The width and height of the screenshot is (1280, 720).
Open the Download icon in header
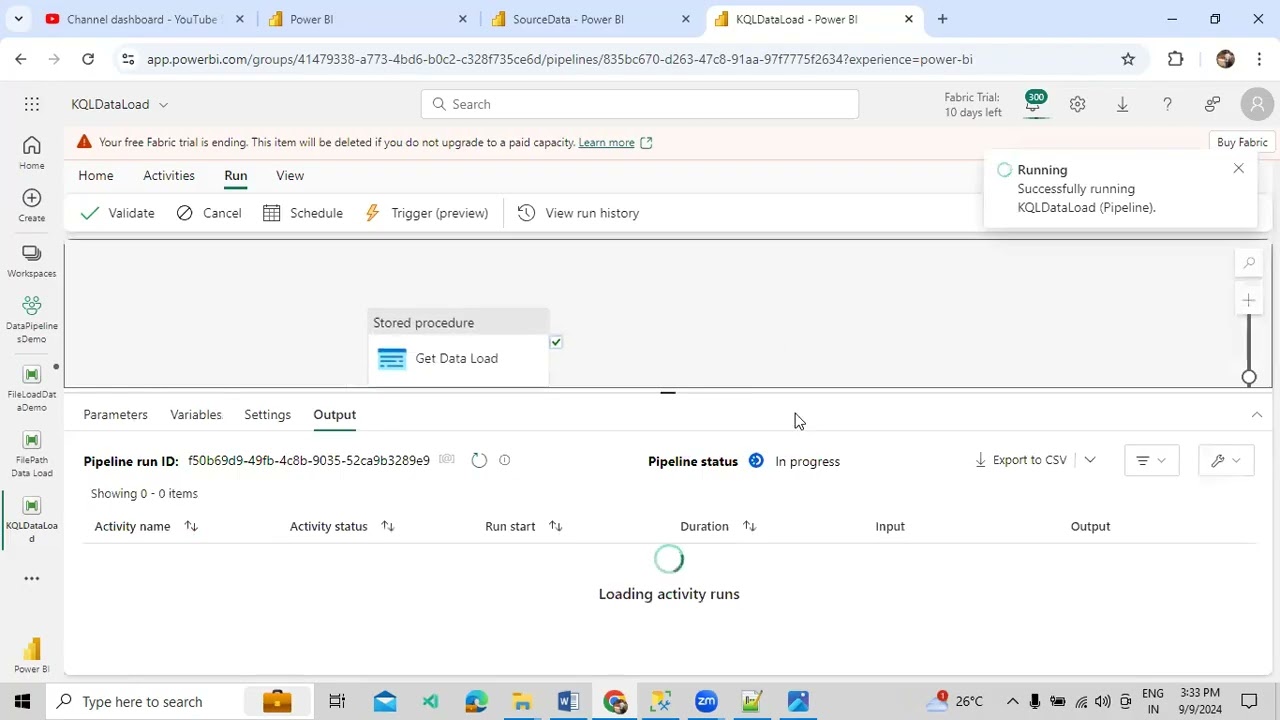tap(1122, 104)
